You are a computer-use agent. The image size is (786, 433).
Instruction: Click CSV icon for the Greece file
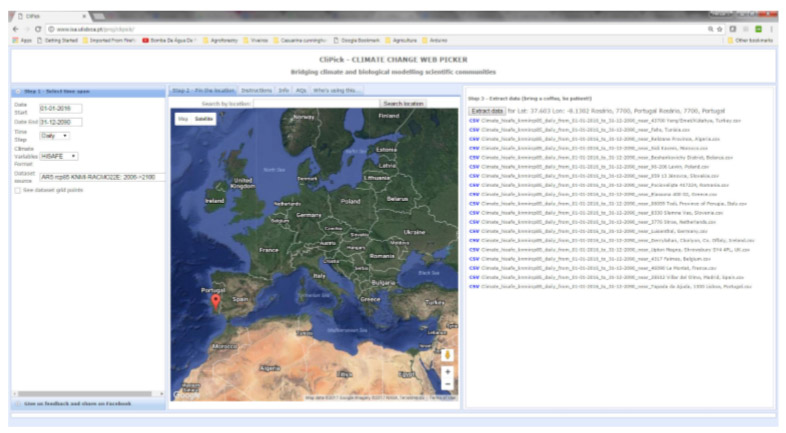point(474,194)
